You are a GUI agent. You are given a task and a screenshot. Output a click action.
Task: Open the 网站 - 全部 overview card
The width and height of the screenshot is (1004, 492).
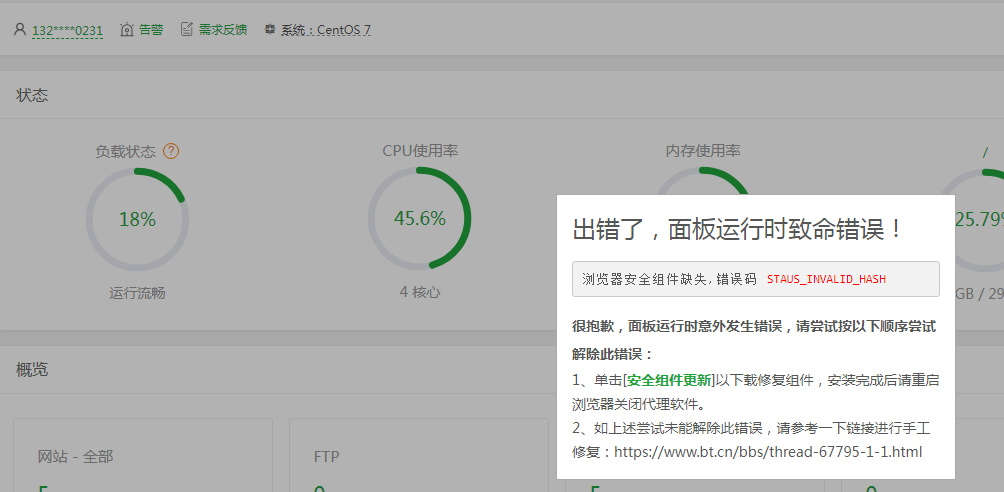(x=143, y=455)
